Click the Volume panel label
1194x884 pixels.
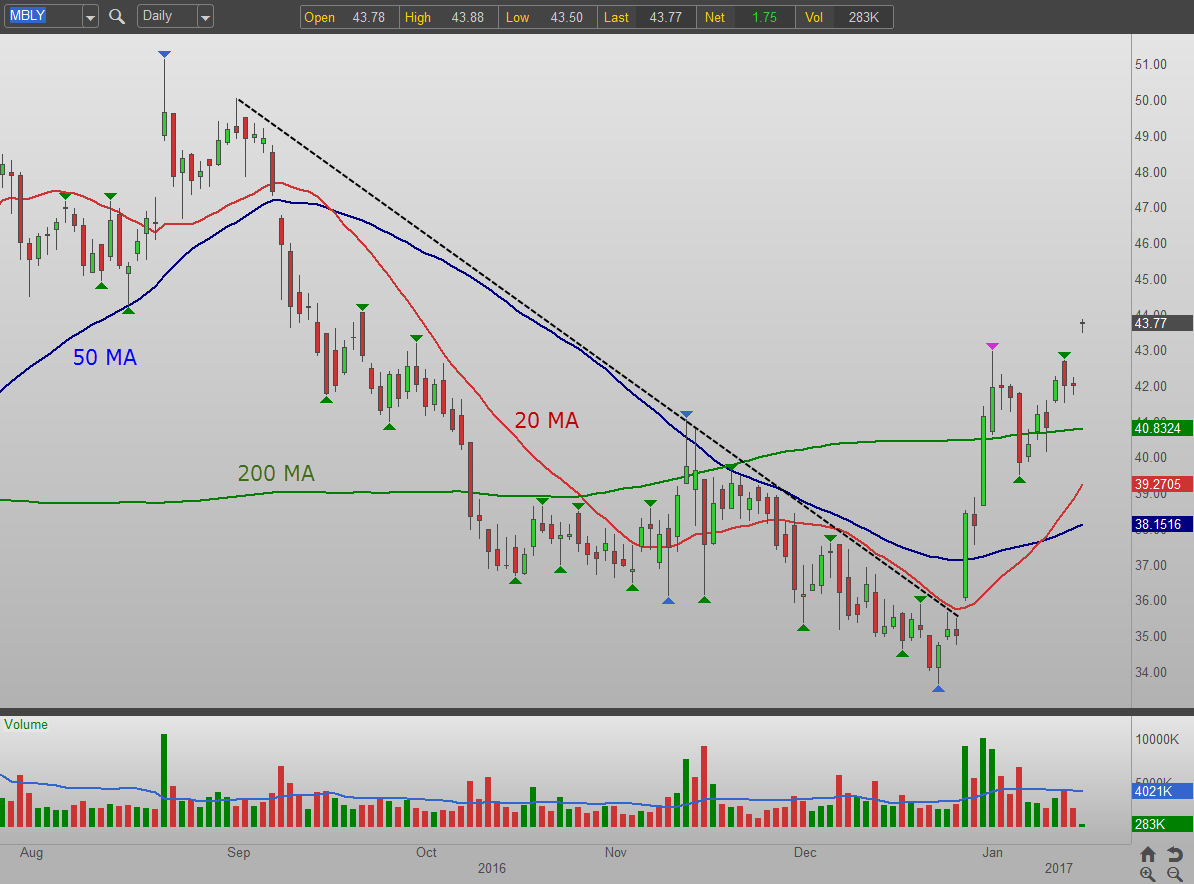(x=26, y=724)
